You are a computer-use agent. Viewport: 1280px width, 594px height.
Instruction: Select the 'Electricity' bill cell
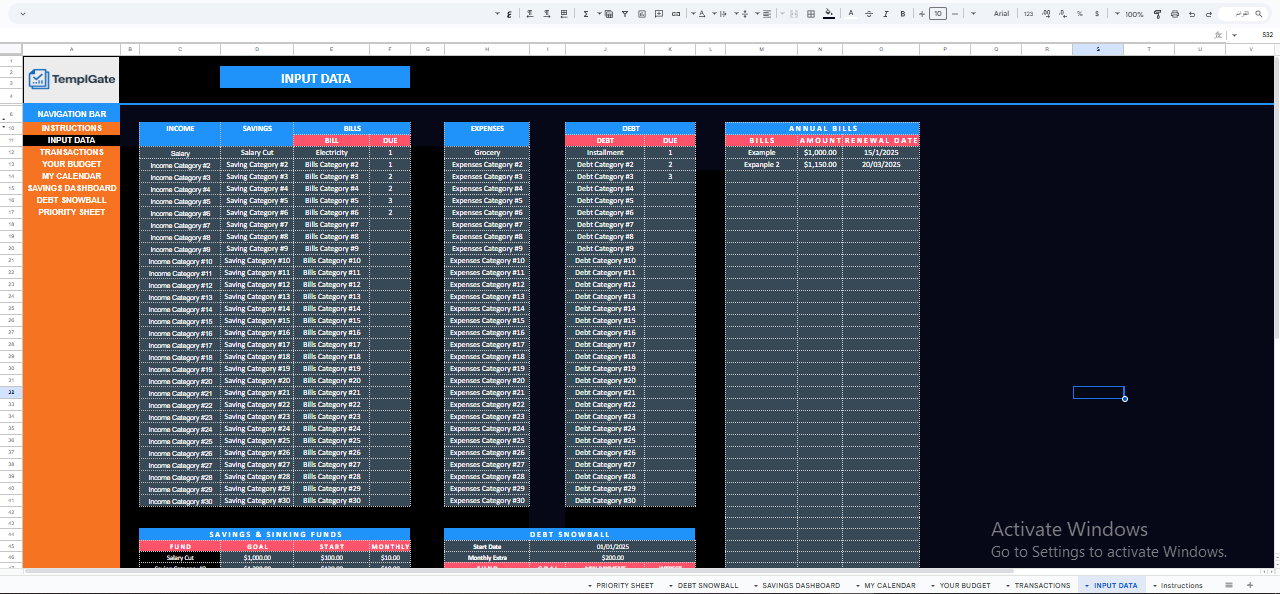[x=332, y=152]
